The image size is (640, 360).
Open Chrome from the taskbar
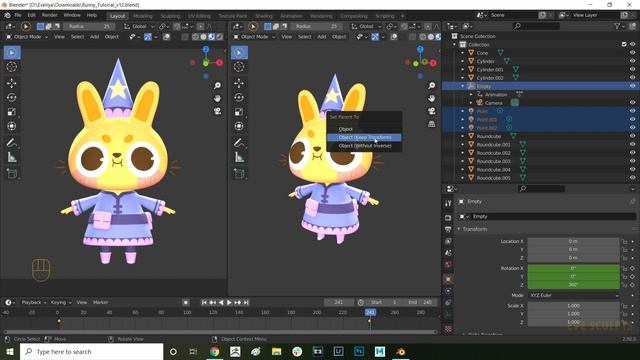(x=214, y=351)
